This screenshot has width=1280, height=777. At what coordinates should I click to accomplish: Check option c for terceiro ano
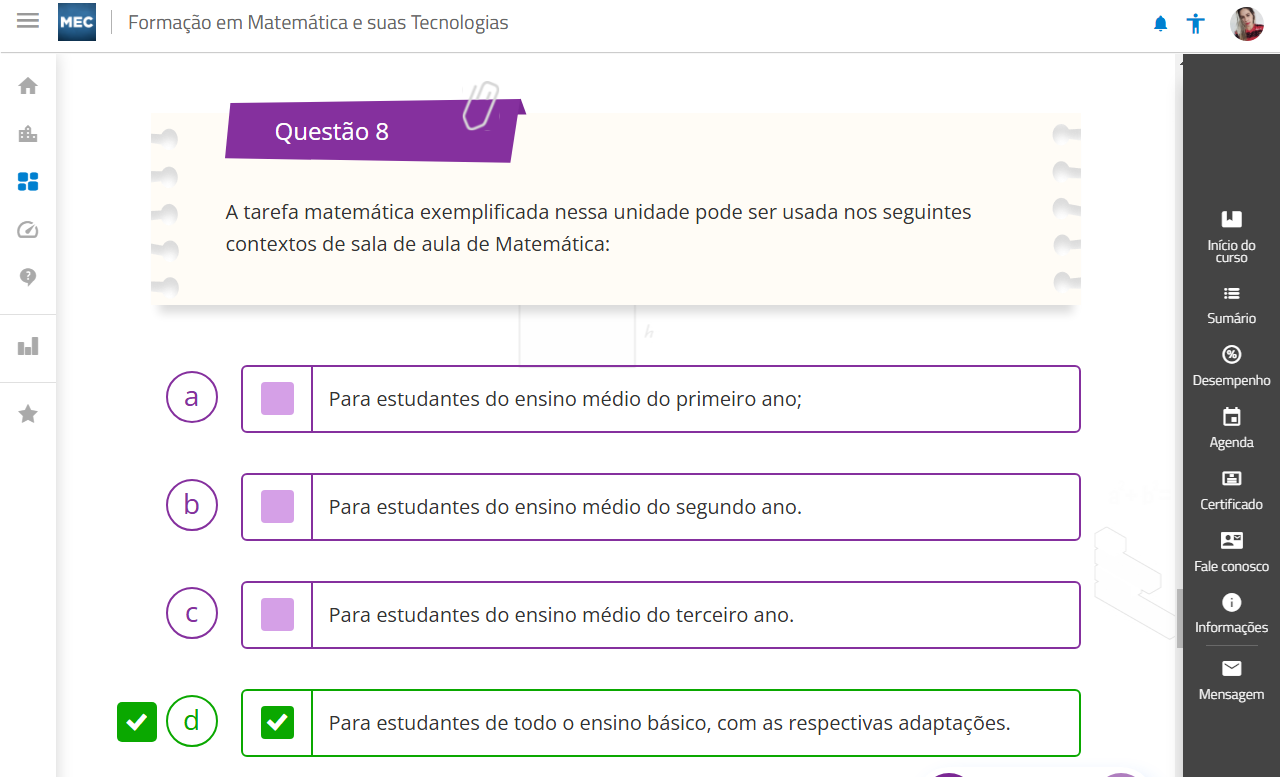tap(277, 615)
